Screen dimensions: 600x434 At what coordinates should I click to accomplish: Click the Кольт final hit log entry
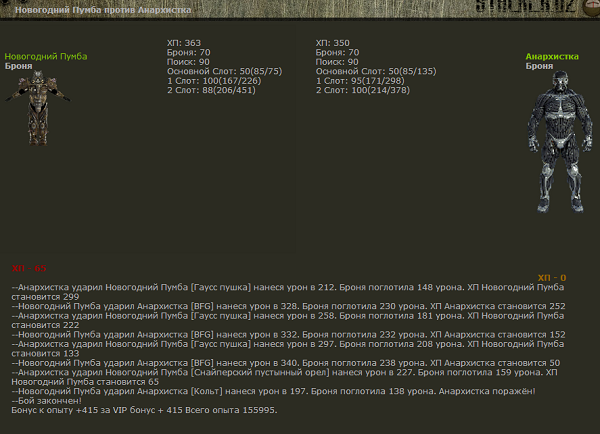coord(270,391)
